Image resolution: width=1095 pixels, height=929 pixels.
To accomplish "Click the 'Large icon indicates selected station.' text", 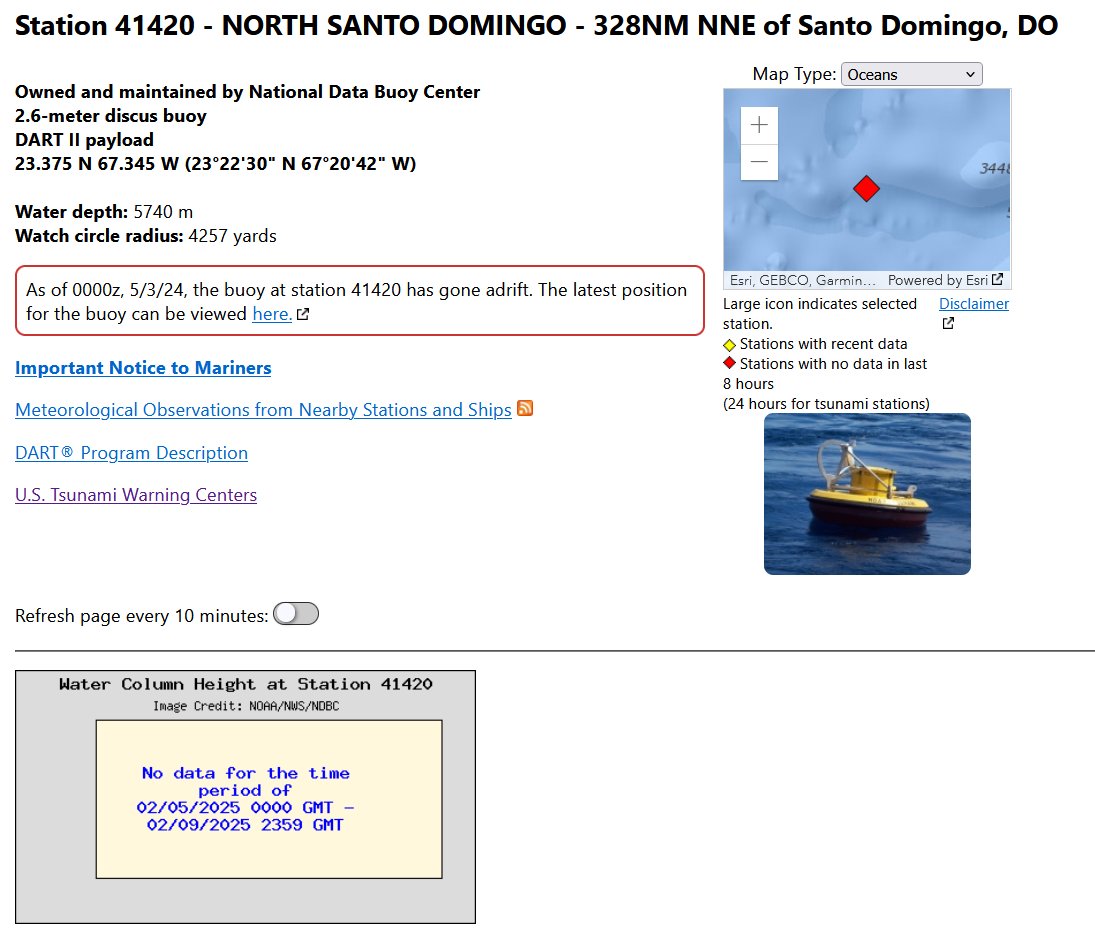I will tap(820, 314).
